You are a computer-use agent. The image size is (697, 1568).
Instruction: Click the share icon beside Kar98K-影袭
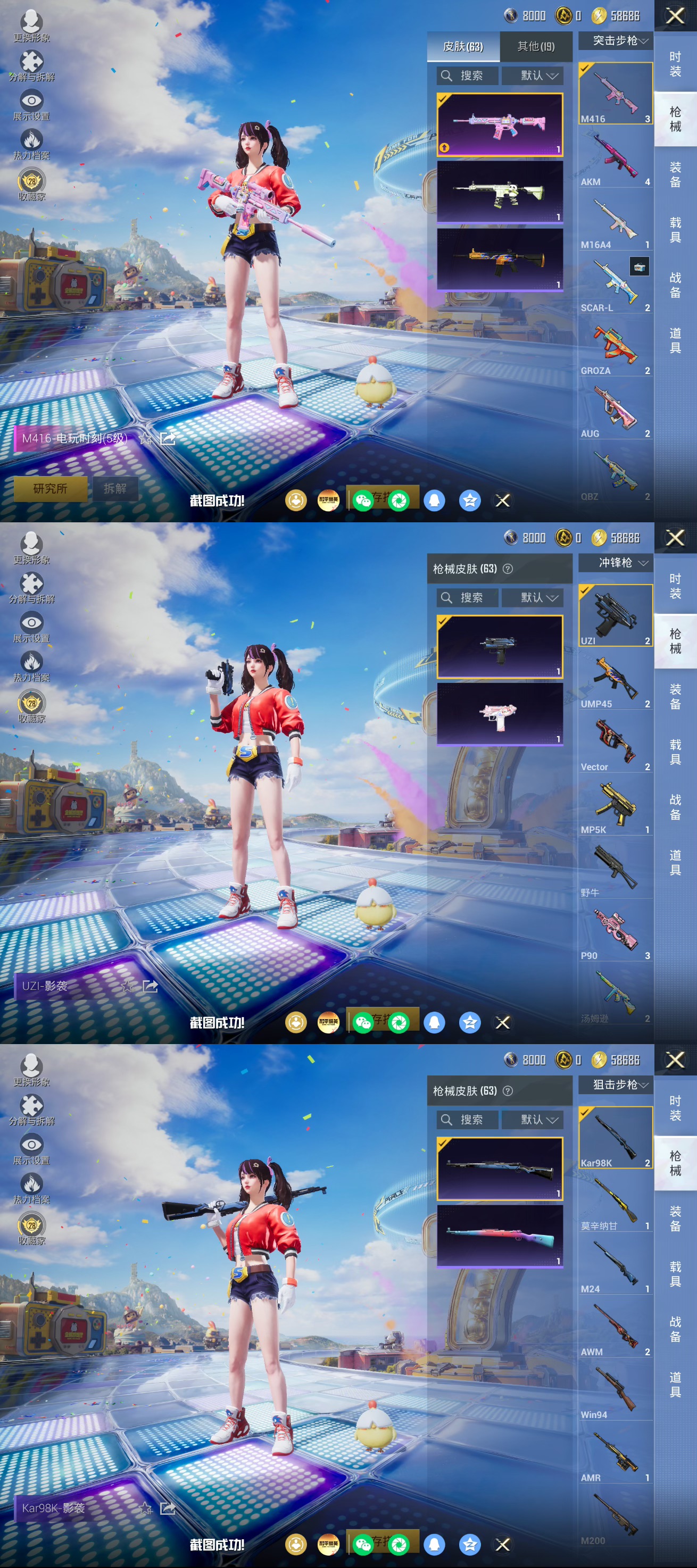click(x=168, y=1508)
